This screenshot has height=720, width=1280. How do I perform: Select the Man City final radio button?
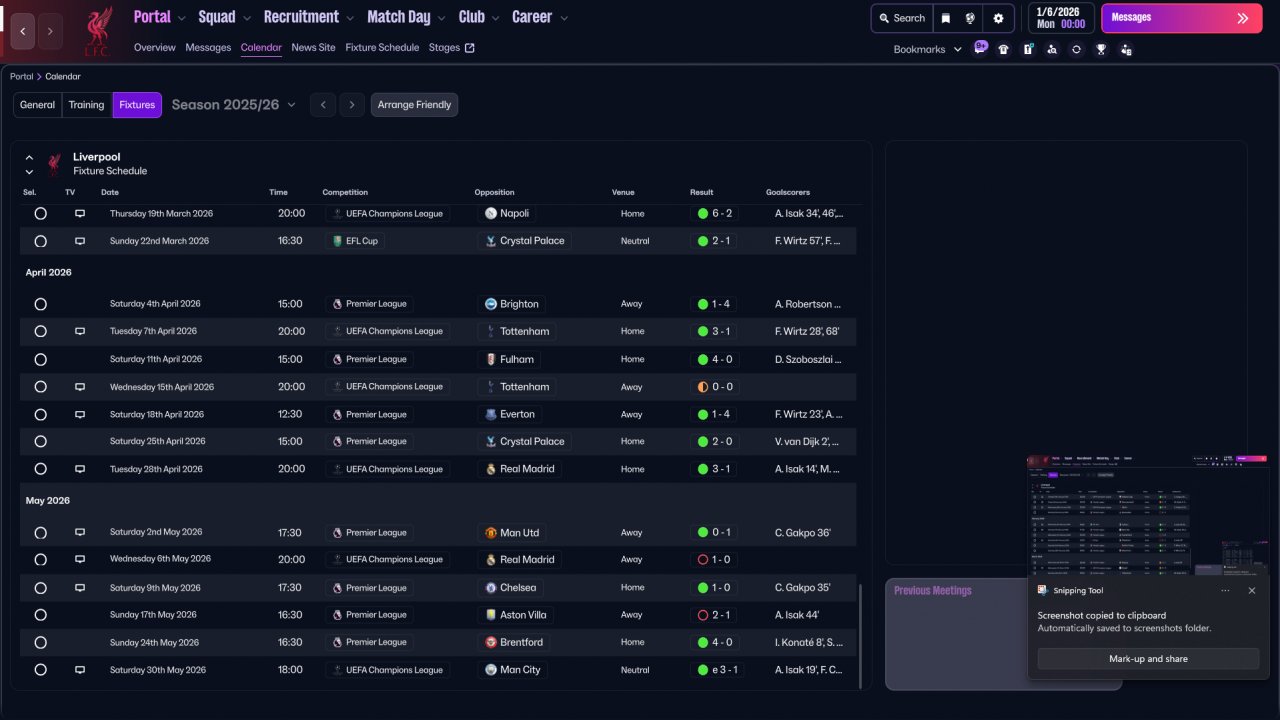(40, 670)
